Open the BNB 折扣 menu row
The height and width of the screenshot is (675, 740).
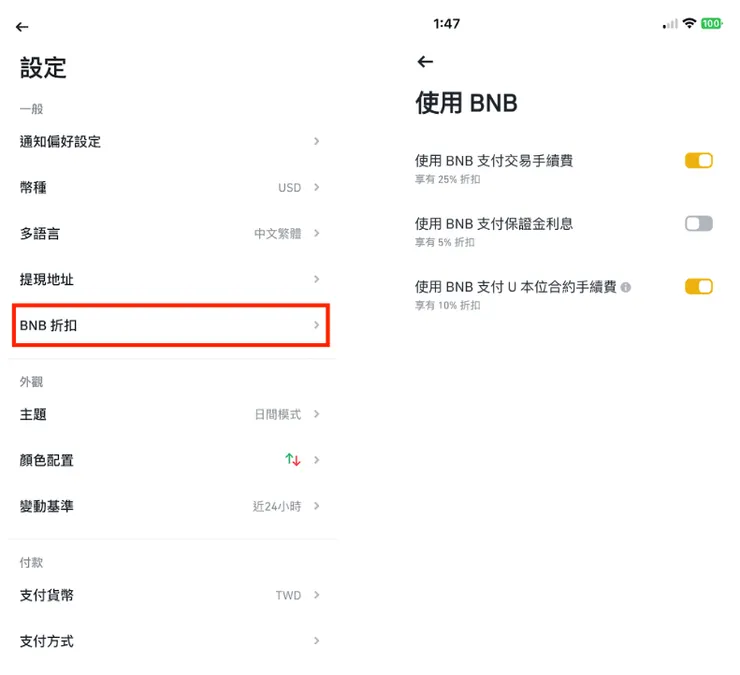pyautogui.click(x=170, y=326)
